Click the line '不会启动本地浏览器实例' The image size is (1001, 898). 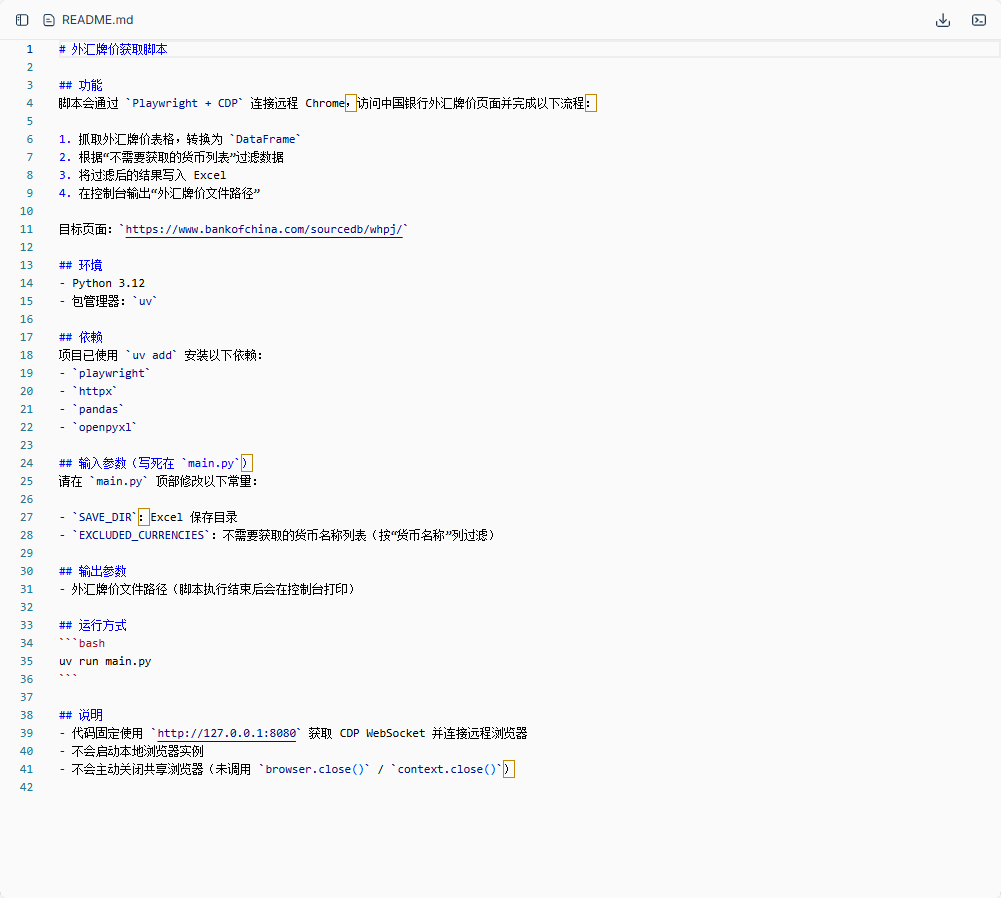pos(137,751)
